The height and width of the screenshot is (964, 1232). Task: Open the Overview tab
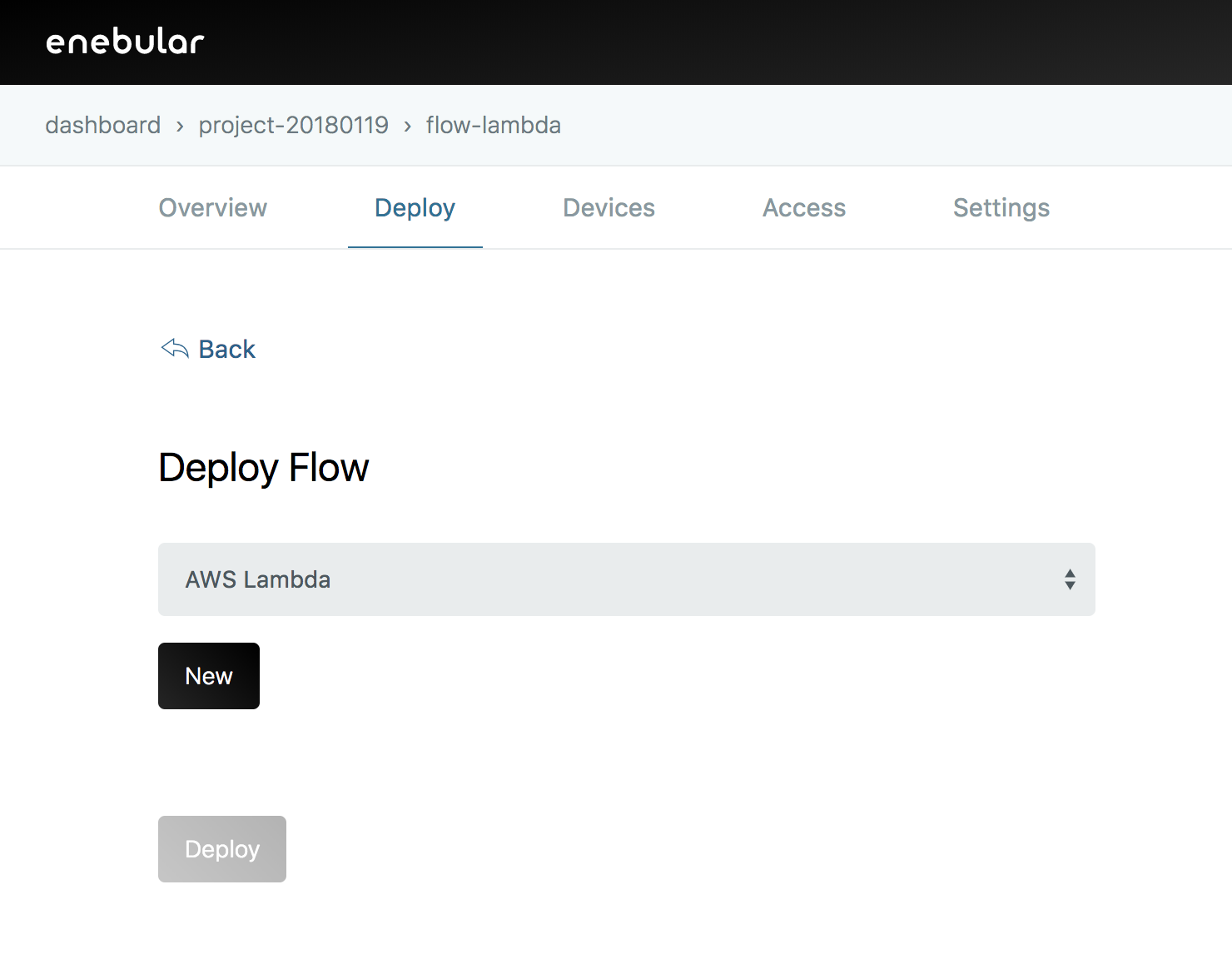point(212,208)
